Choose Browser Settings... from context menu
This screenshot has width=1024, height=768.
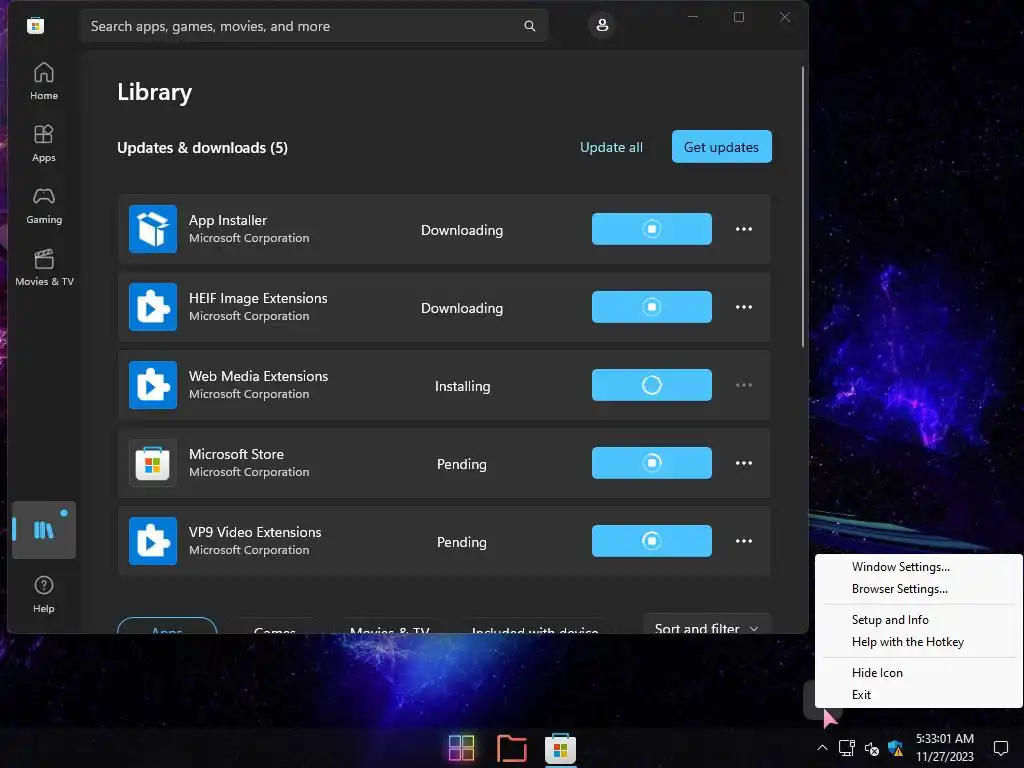point(899,589)
